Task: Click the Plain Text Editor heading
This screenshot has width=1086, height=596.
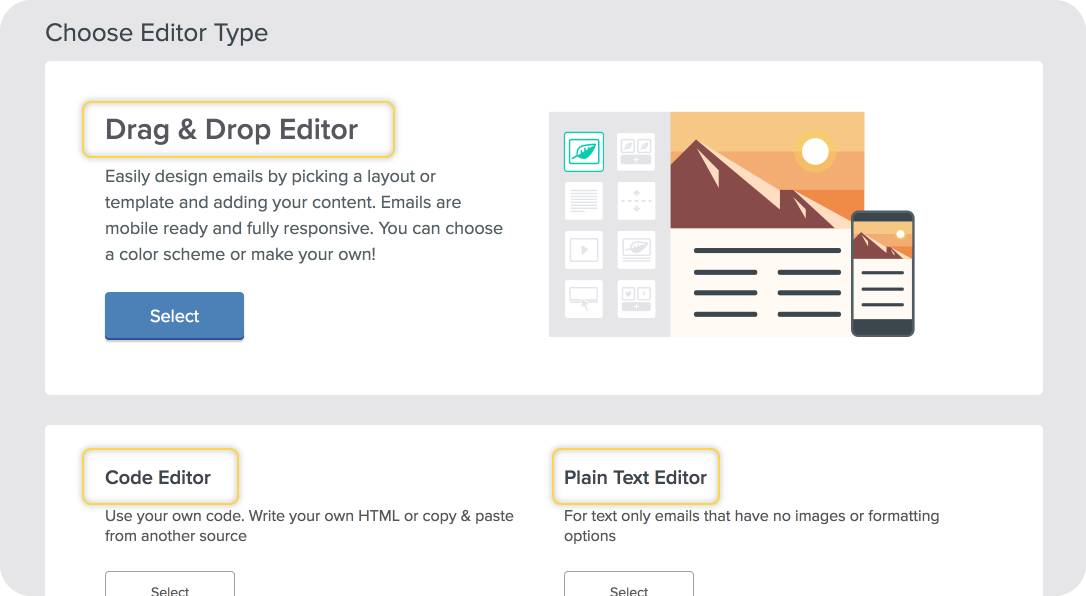Action: pyautogui.click(x=635, y=478)
